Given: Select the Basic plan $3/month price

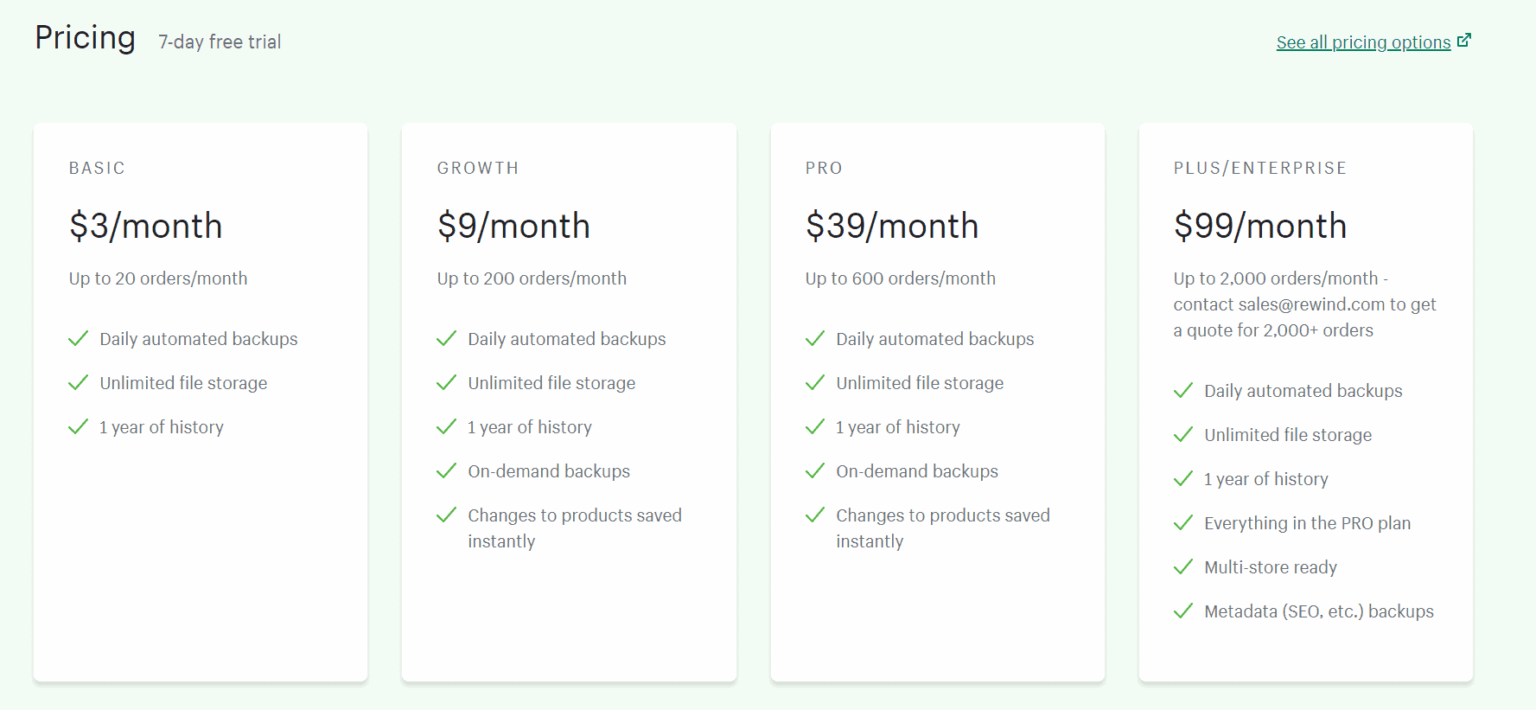Looking at the screenshot, I should pos(145,226).
